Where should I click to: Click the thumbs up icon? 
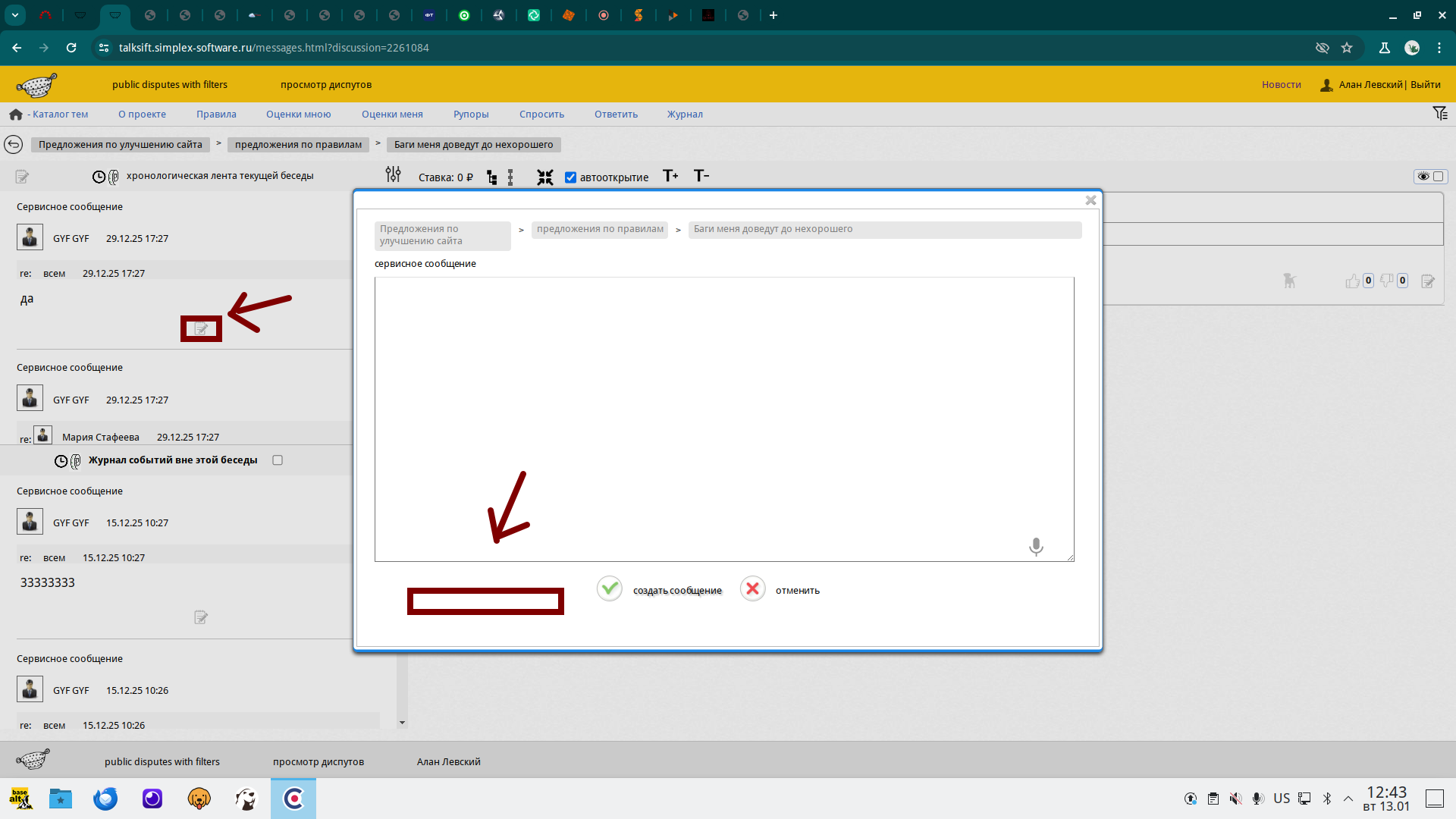coord(1352,281)
